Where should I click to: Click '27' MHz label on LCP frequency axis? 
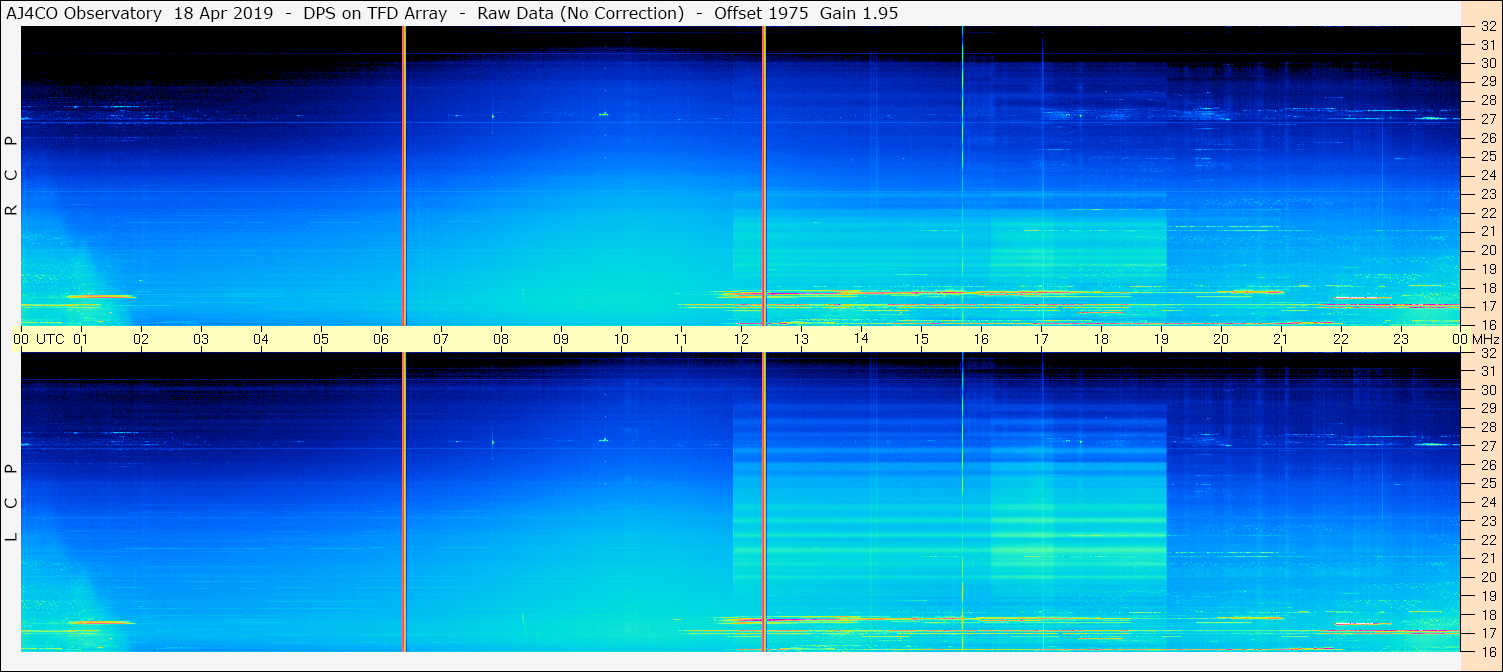point(1488,446)
